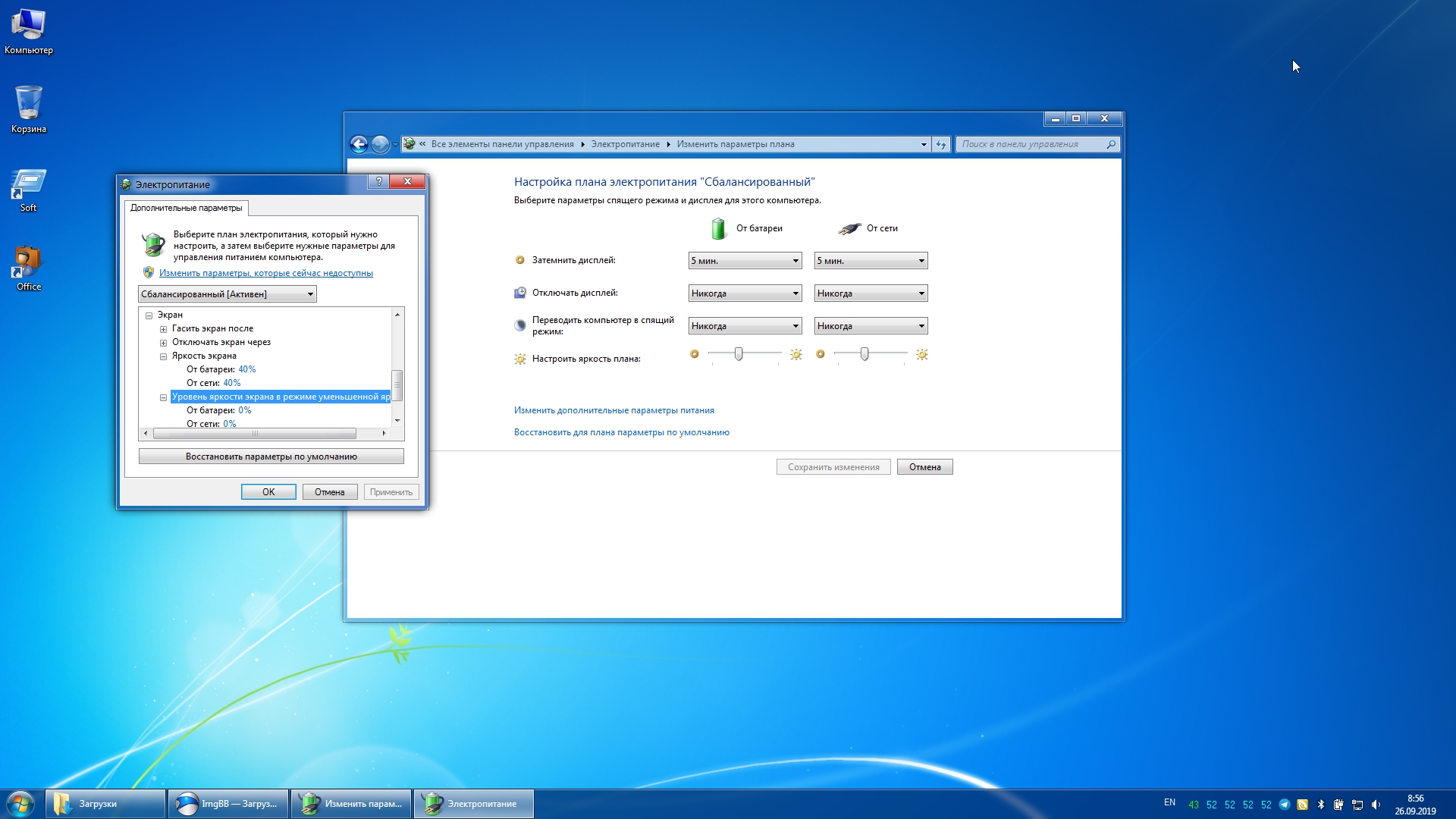Switch to ImgBB taskbar item
The image size is (1456, 819).
tap(228, 804)
